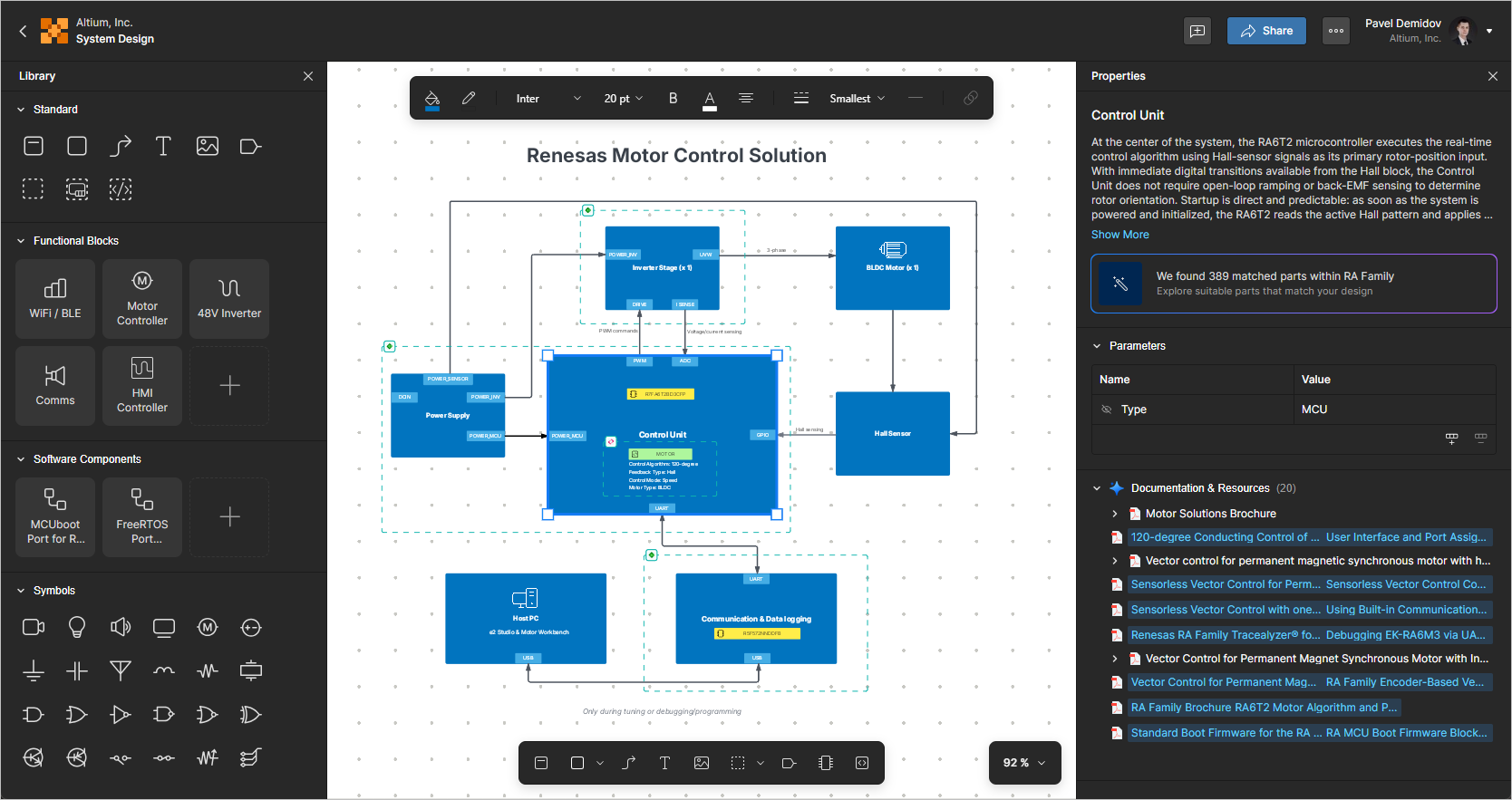The height and width of the screenshot is (800, 1512).
Task: Add the Motor Controller functional block
Action: pyautogui.click(x=142, y=299)
